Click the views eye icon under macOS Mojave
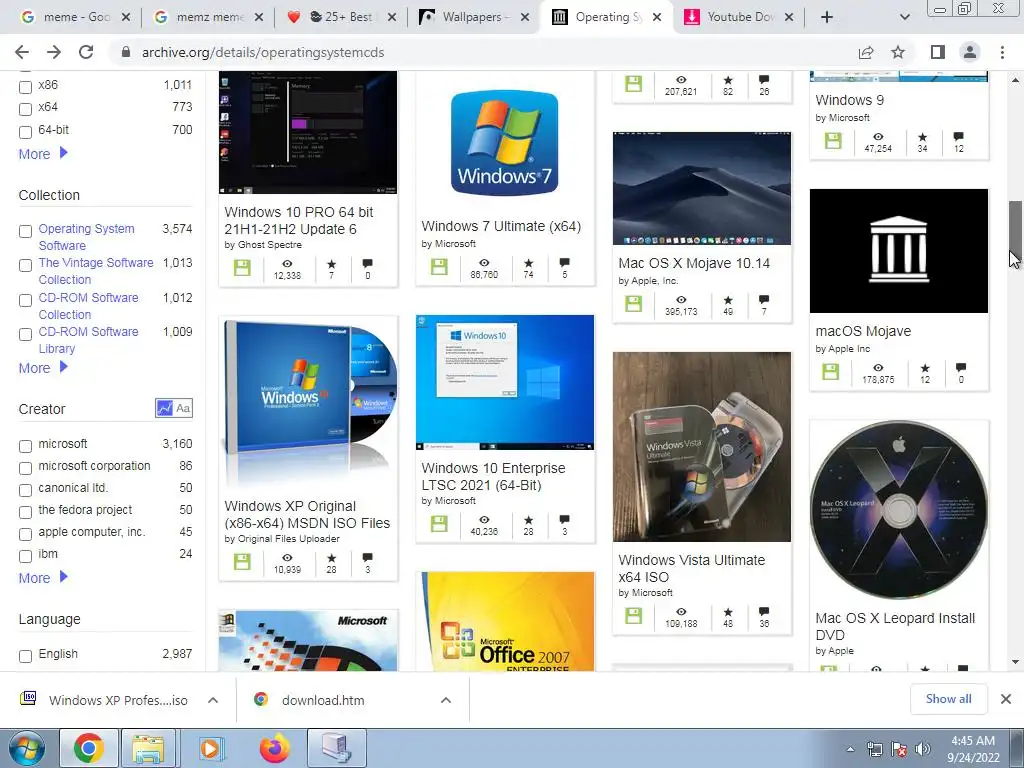Viewport: 1024px width, 768px height. click(x=878, y=368)
